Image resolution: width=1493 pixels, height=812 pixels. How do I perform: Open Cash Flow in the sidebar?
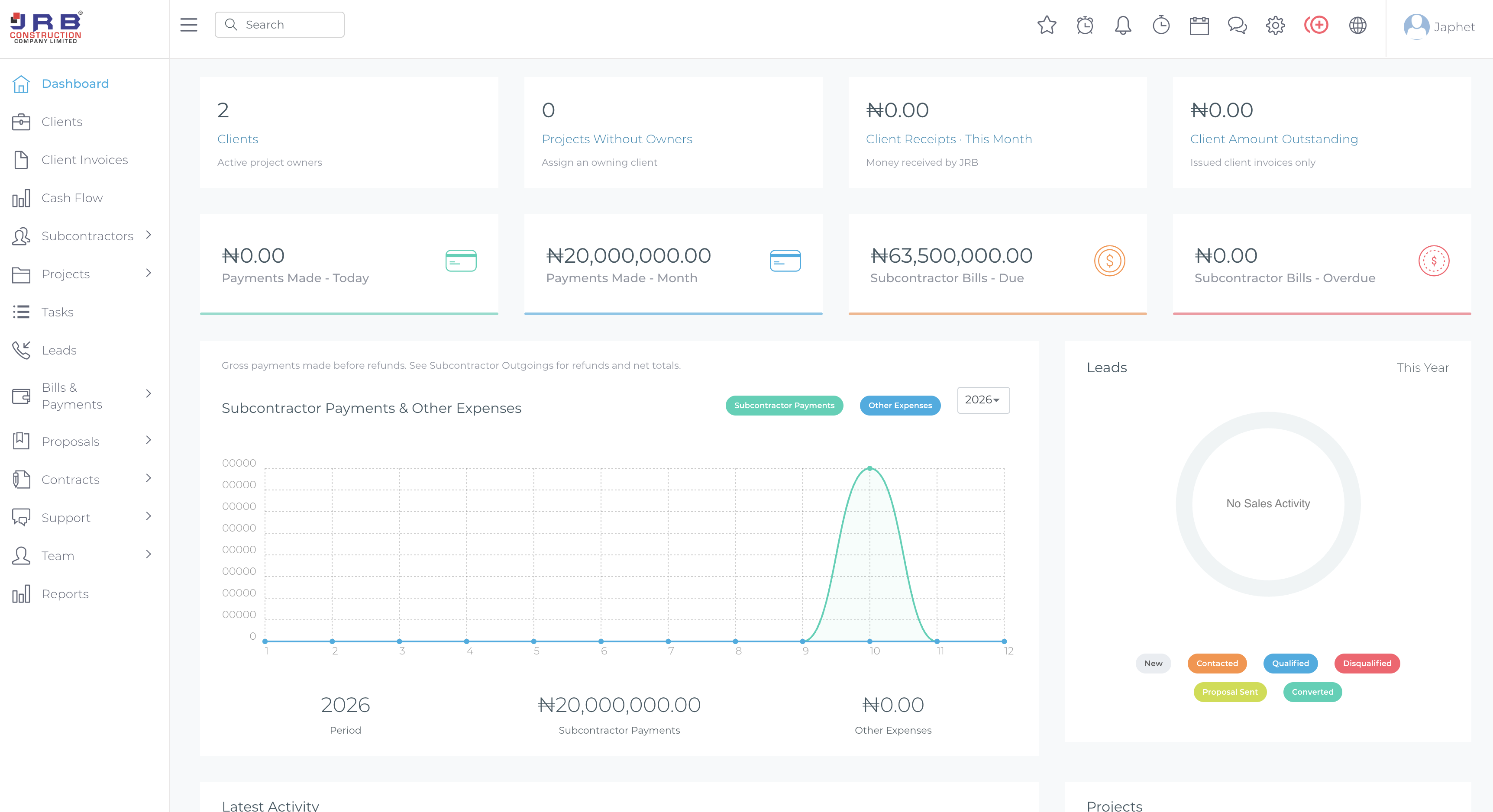[x=72, y=198]
